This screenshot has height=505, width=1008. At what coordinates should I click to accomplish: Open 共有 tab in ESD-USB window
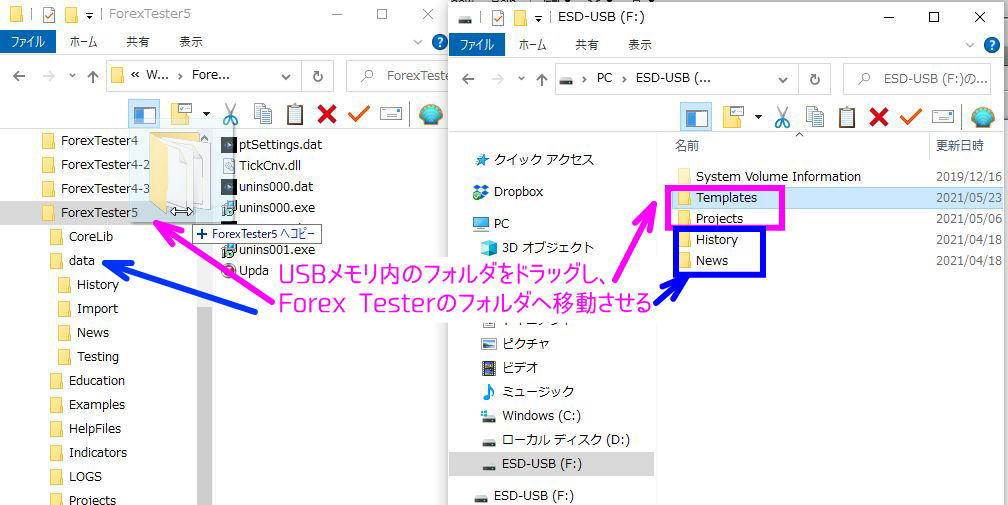coord(586,44)
